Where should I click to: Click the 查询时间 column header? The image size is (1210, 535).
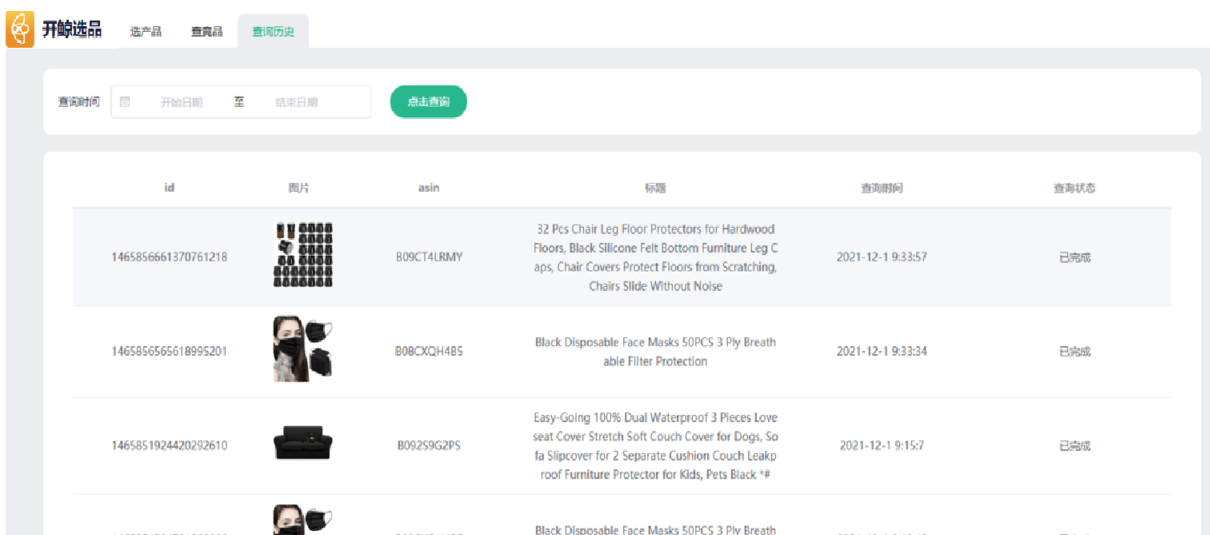tap(881, 188)
